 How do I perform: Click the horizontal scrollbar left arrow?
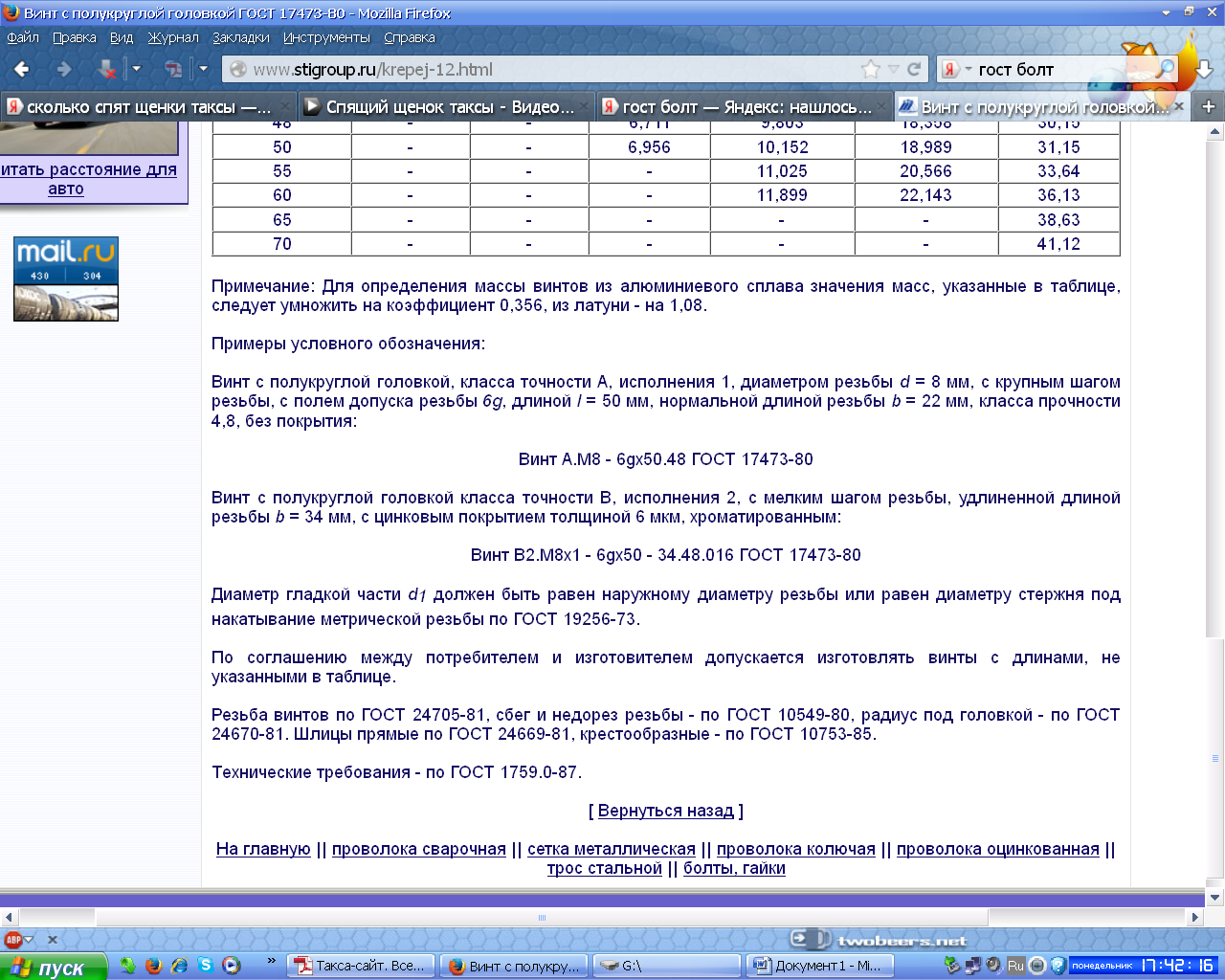10,917
